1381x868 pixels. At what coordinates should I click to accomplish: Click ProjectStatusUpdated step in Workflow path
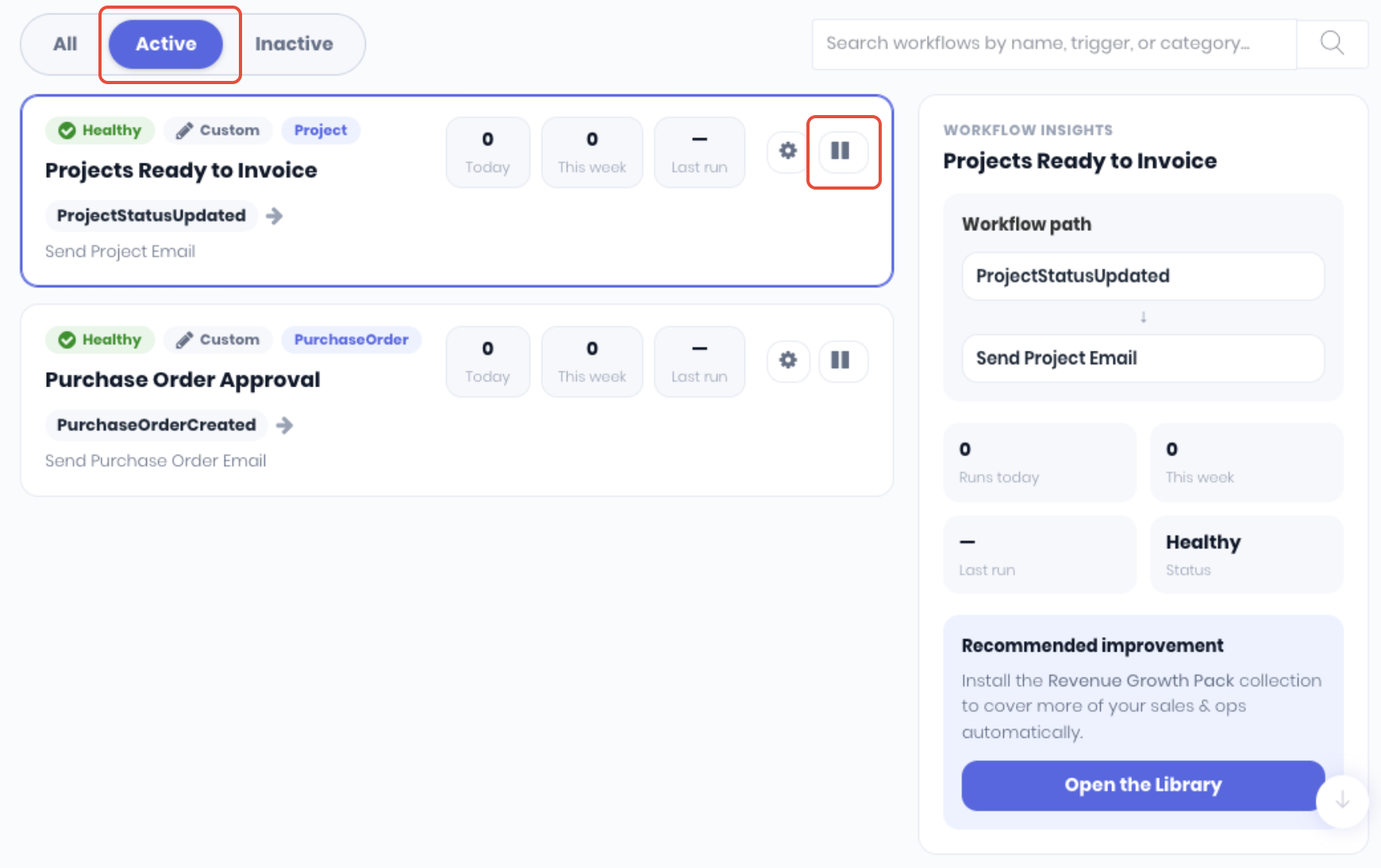click(1143, 276)
